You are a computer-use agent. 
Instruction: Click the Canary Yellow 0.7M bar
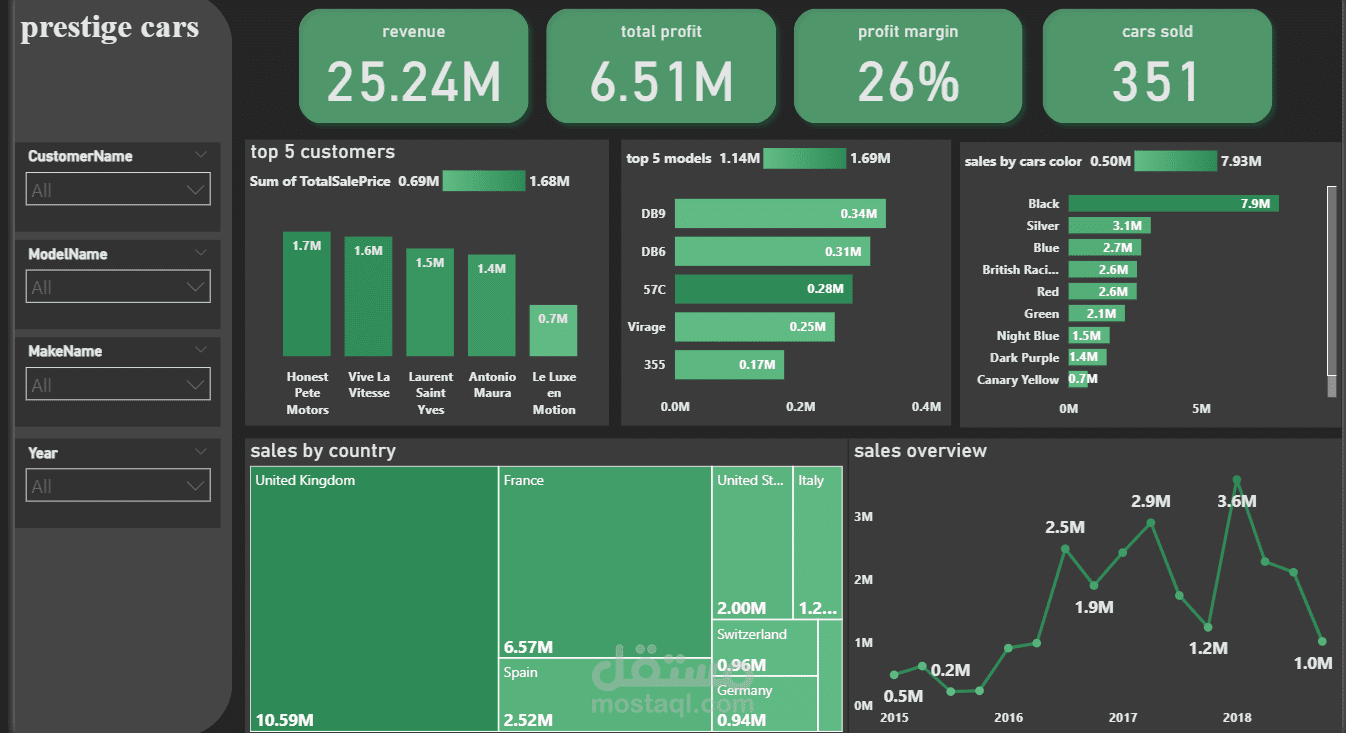click(1078, 379)
